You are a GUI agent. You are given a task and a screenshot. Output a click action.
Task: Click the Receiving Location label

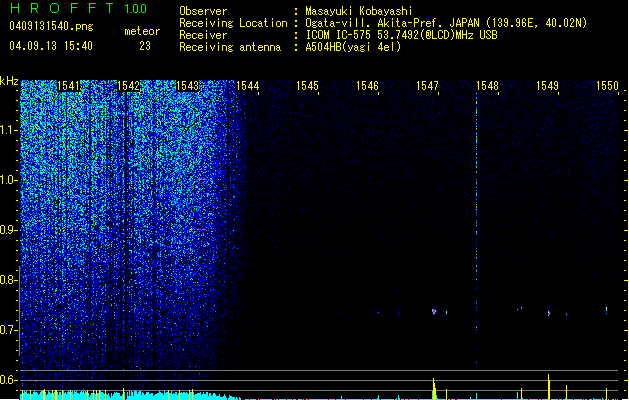(x=233, y=23)
